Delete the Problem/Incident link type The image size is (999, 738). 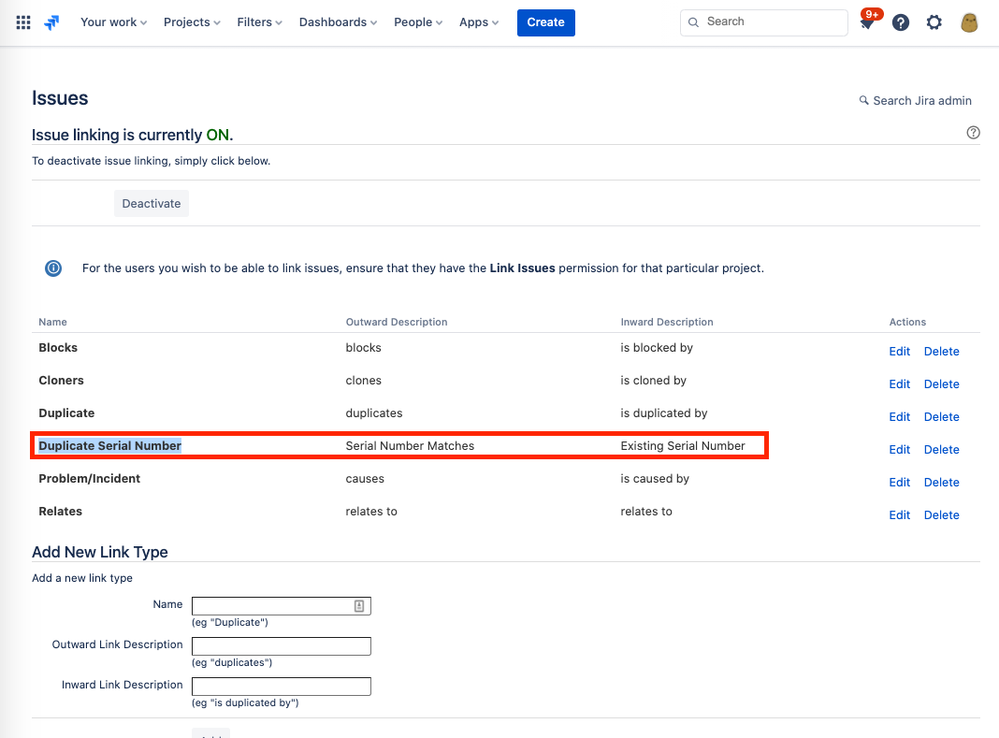point(941,482)
